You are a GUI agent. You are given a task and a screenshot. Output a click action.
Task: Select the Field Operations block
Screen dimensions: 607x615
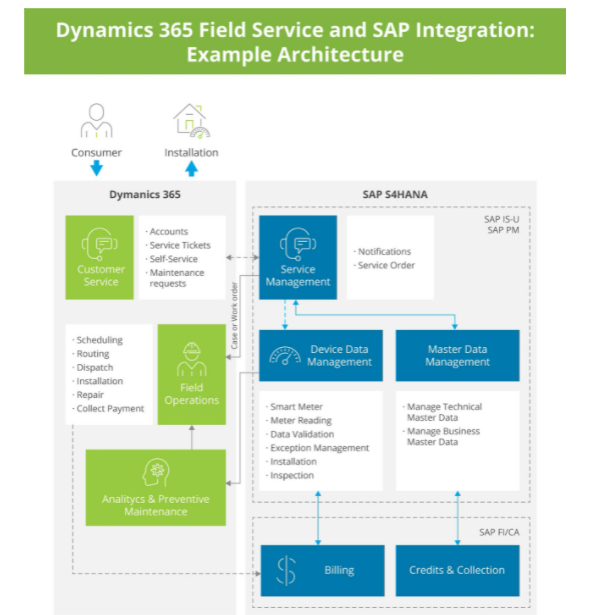pos(192,375)
